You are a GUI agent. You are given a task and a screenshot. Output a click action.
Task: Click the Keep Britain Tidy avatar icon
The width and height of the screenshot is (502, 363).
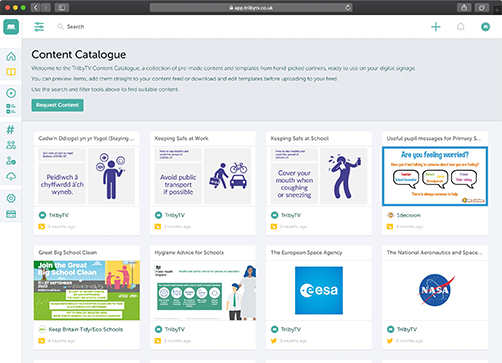(42, 329)
